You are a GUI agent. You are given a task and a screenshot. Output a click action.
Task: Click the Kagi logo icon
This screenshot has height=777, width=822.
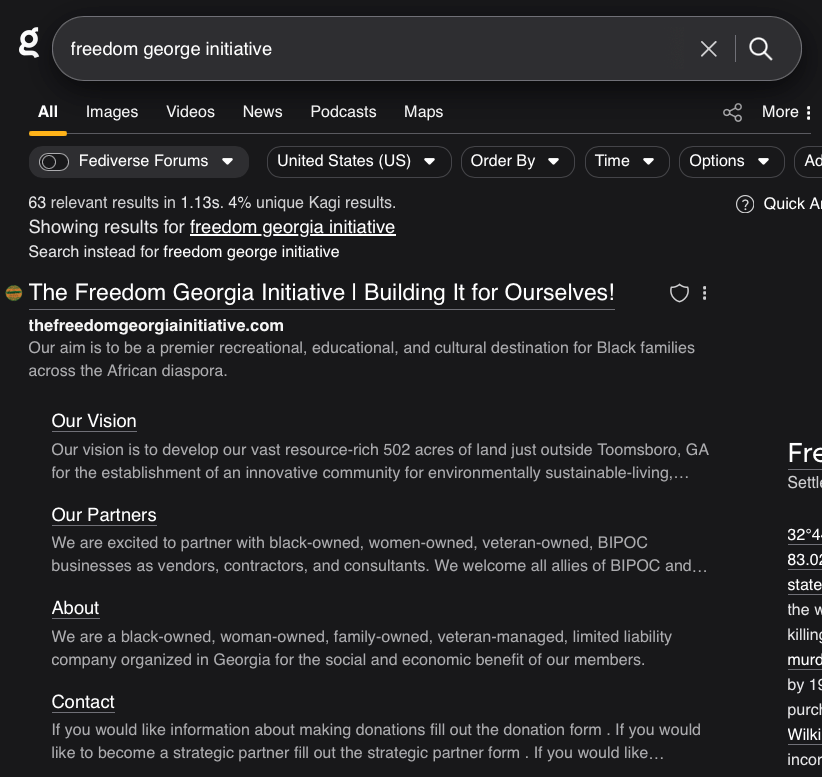[x=30, y=43]
